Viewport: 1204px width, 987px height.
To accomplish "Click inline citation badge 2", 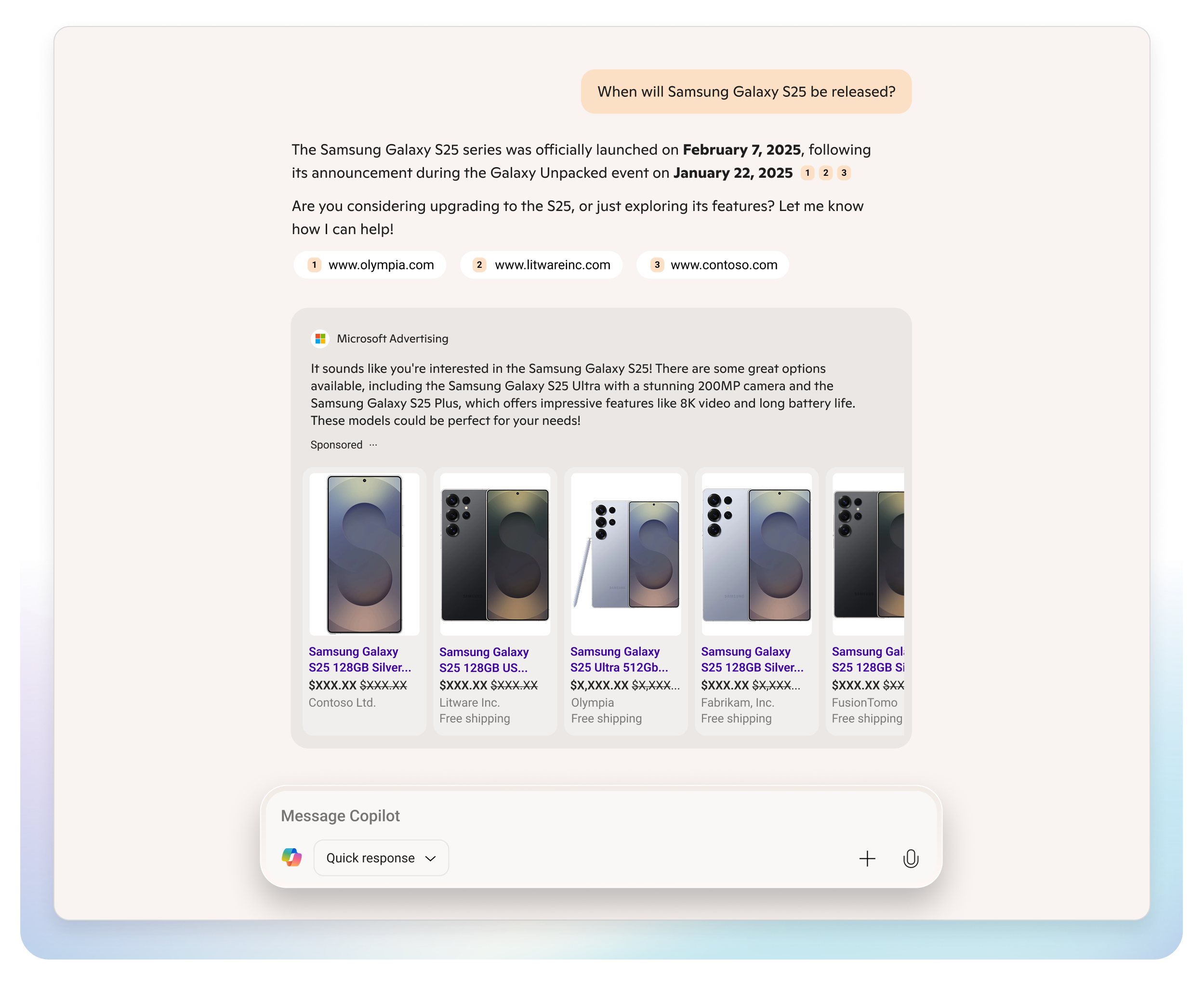I will coord(826,173).
